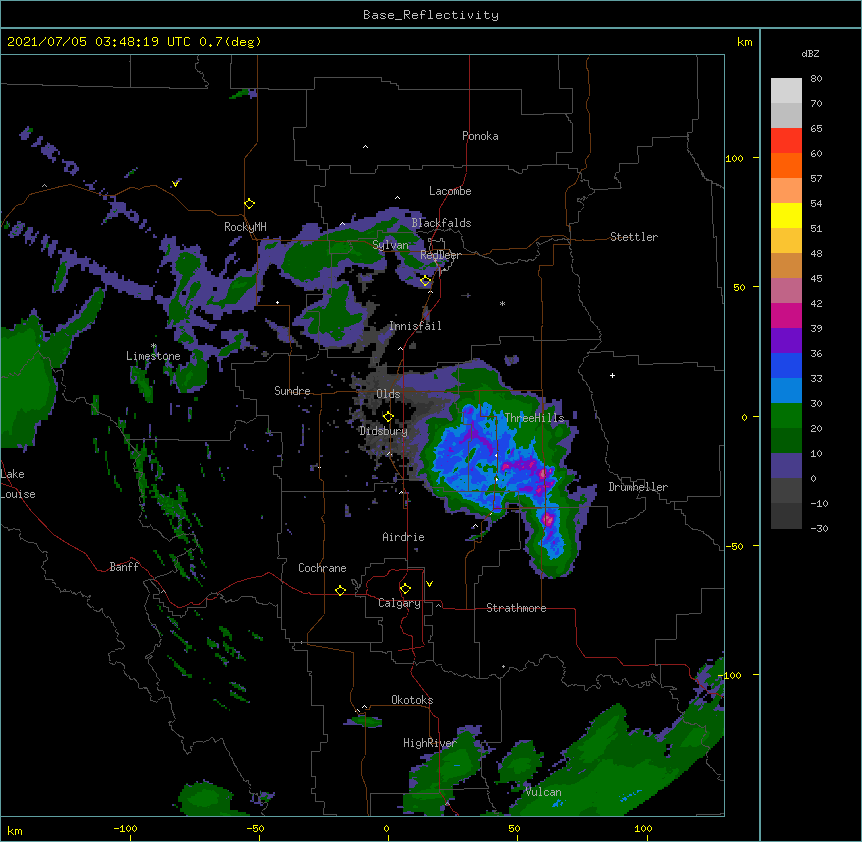This screenshot has height=842, width=862.
Task: Click the 80 value on the dBZ legend
Action: coord(816,79)
